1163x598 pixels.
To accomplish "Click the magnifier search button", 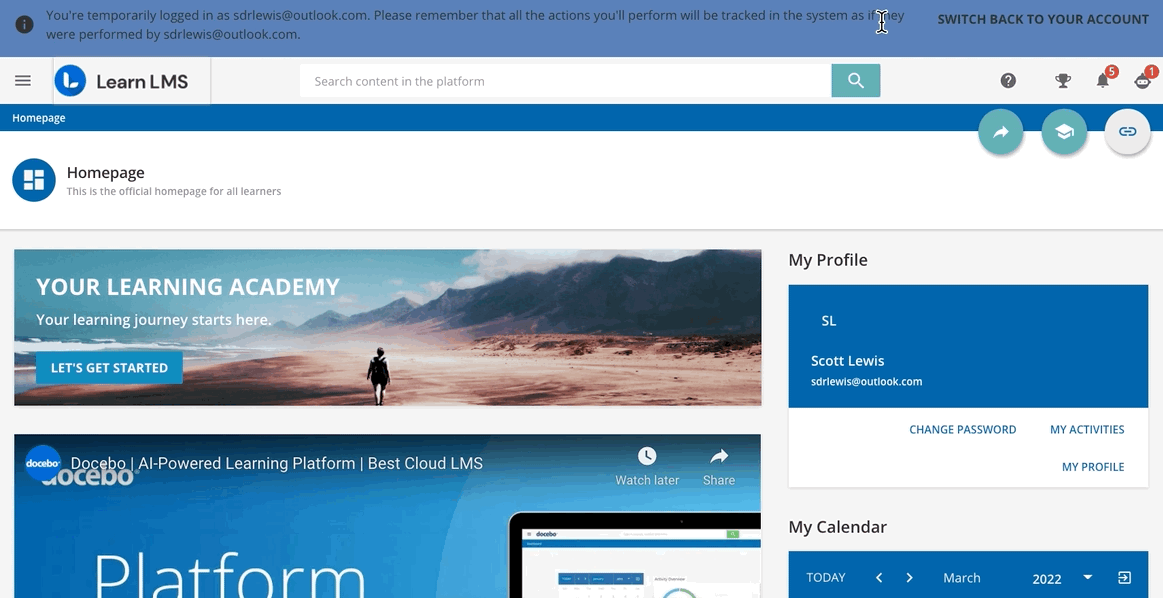I will coord(855,81).
